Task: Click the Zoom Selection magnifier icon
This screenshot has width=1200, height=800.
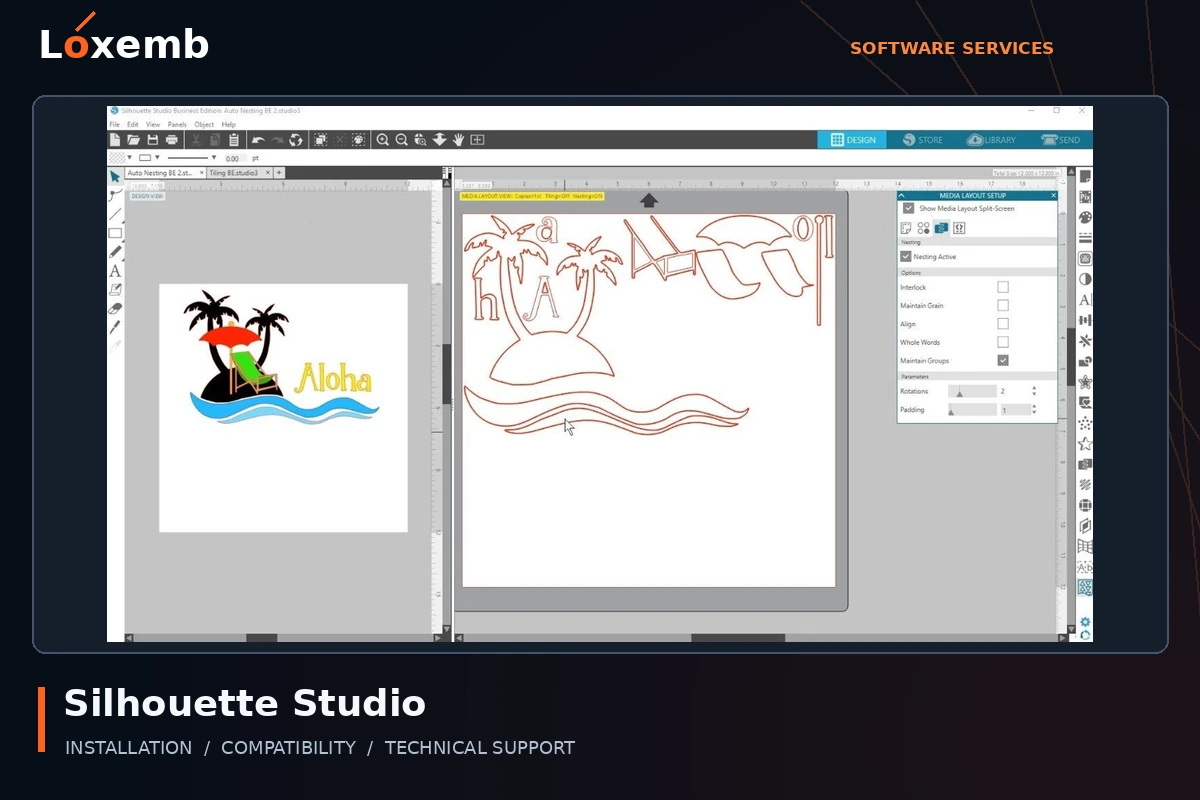Action: pos(421,140)
